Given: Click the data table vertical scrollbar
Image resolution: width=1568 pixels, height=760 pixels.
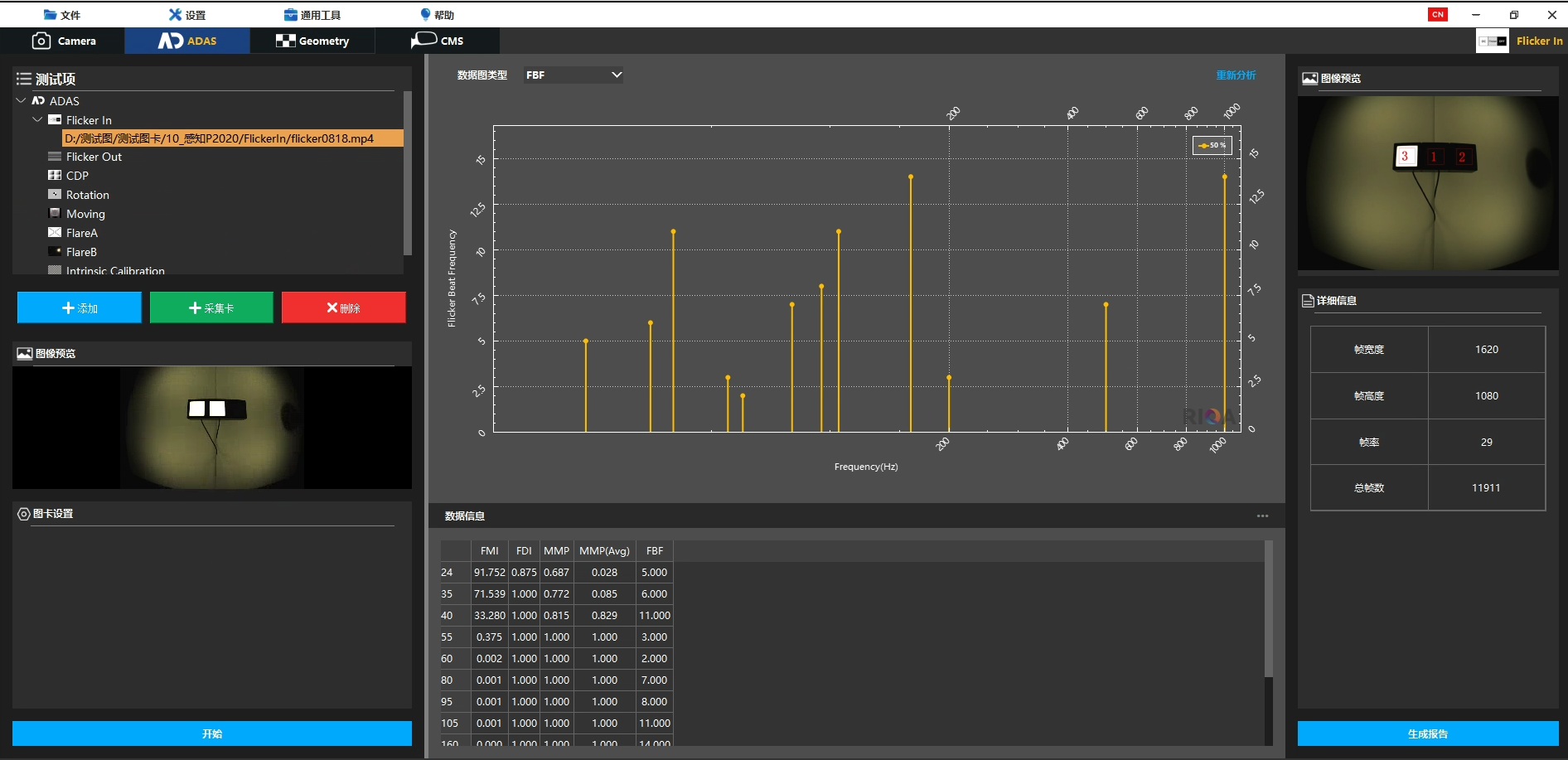Looking at the screenshot, I should coord(1268,609).
